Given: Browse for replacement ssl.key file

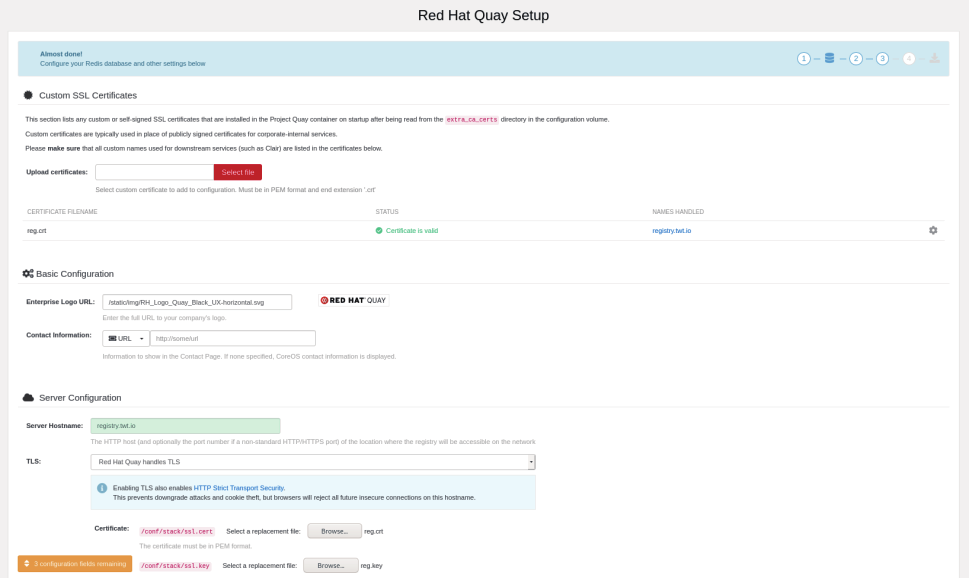Looking at the screenshot, I should (331, 566).
